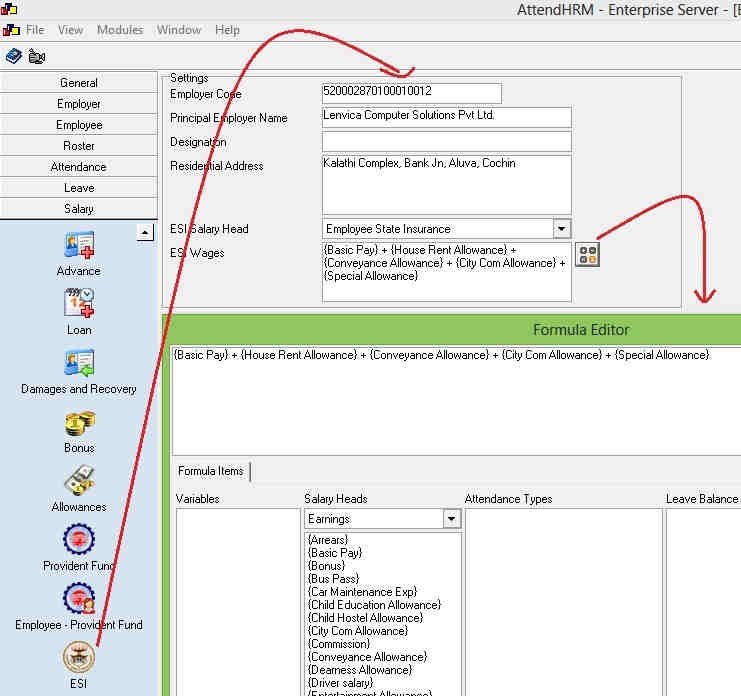Image resolution: width=741 pixels, height=696 pixels.
Task: Open the Window menu
Action: (x=179, y=30)
